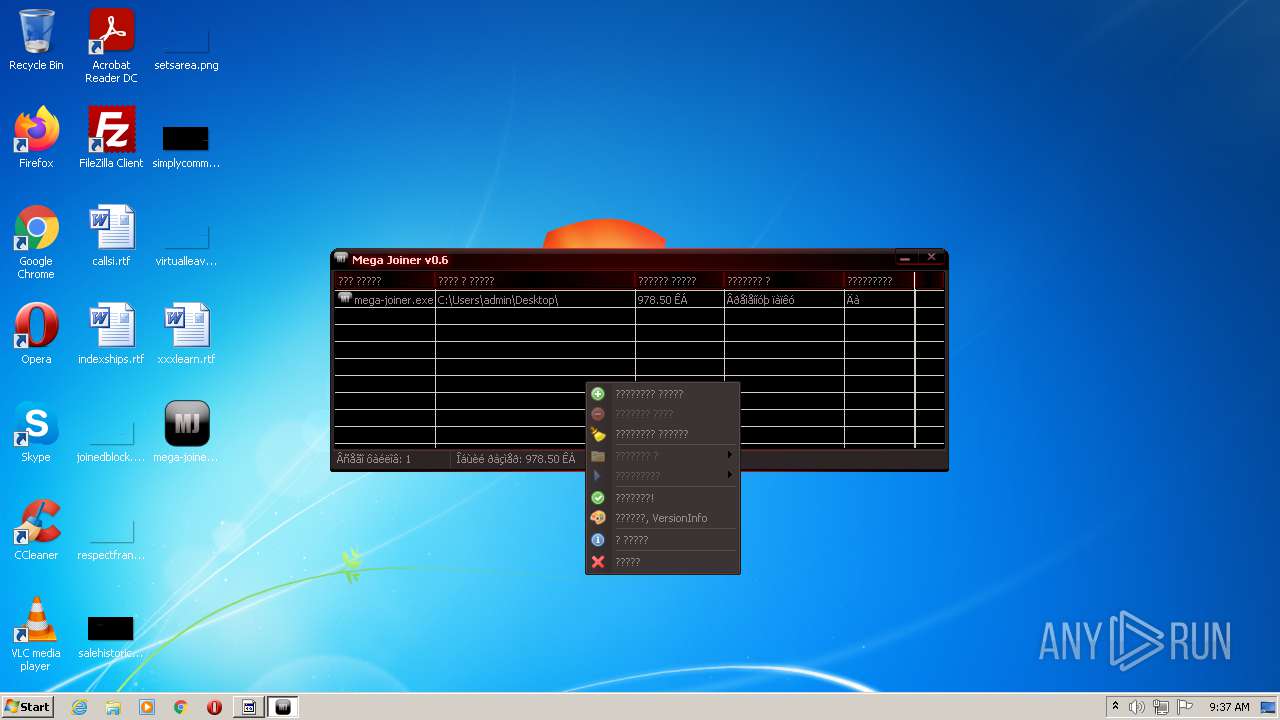This screenshot has width=1280, height=720.
Task: Launch Internet Explorer from taskbar
Action: [x=79, y=707]
